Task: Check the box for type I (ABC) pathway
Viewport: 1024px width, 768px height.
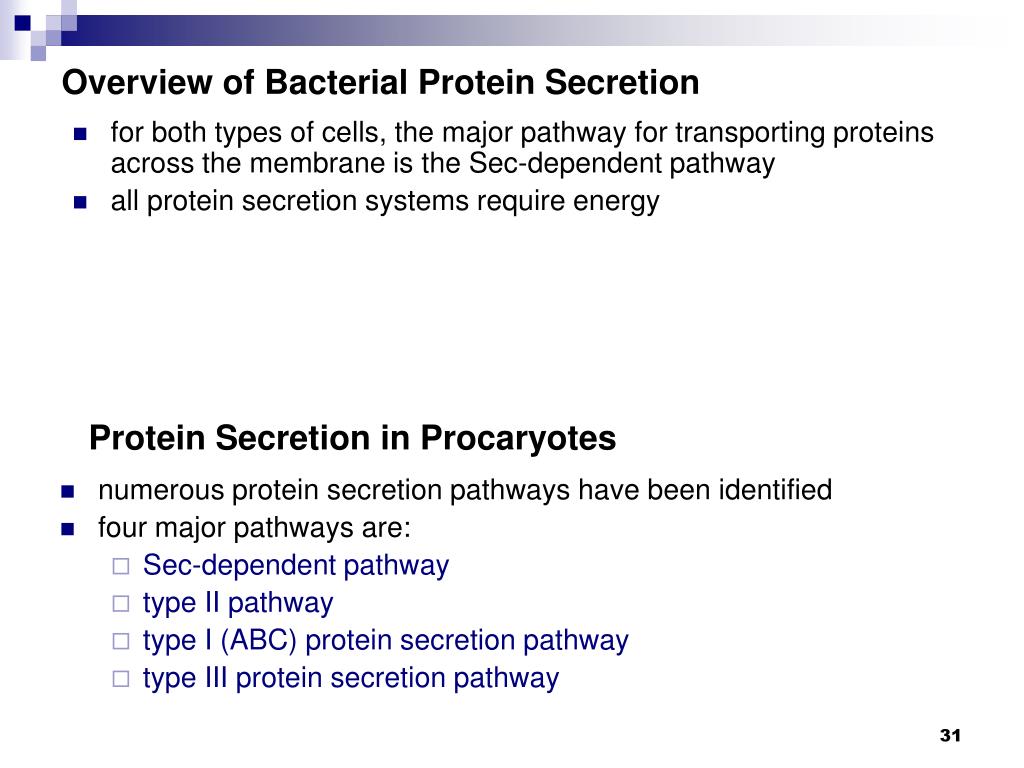Action: pos(121,641)
